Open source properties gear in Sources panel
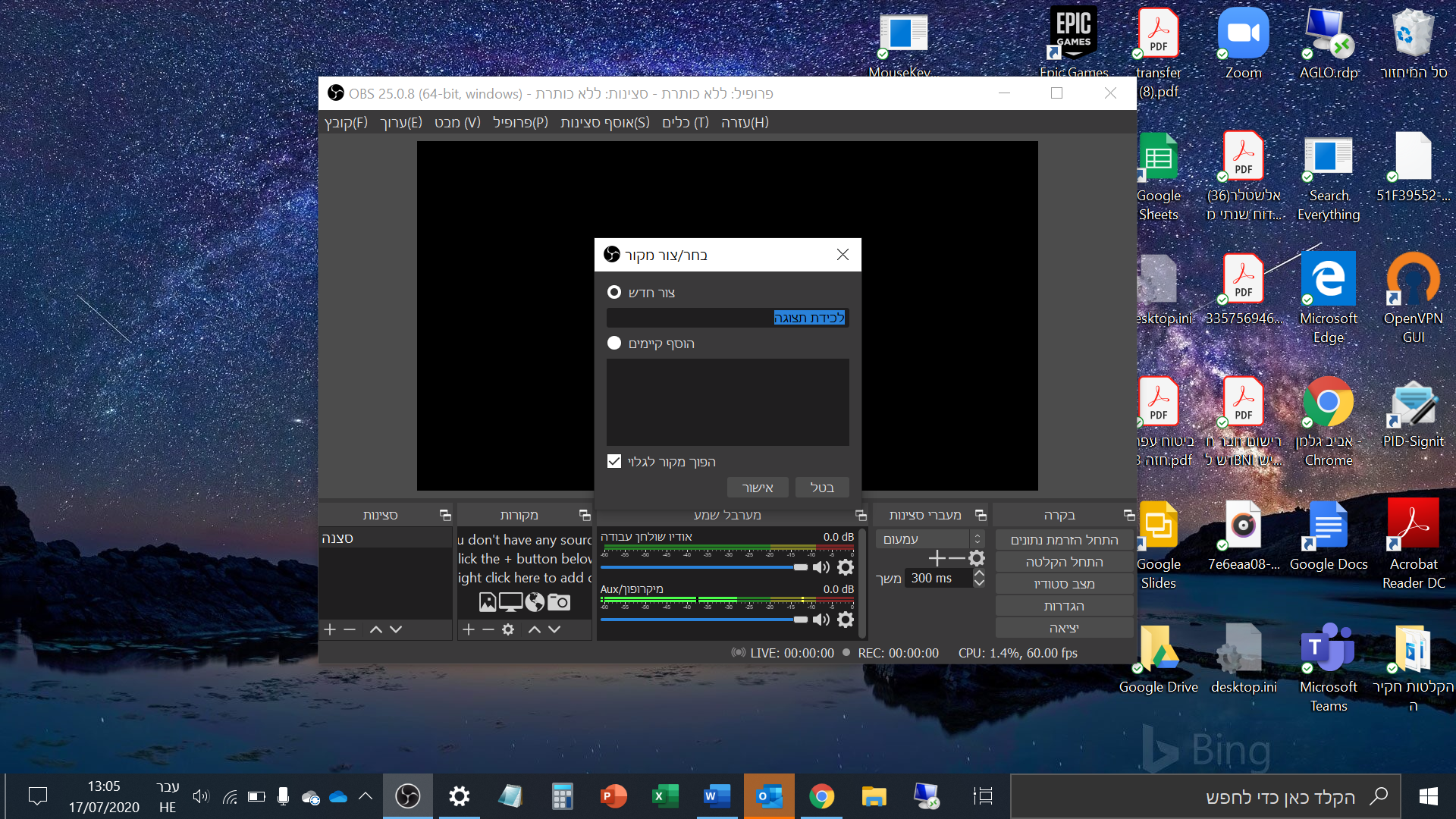The height and width of the screenshot is (819, 1456). (508, 629)
